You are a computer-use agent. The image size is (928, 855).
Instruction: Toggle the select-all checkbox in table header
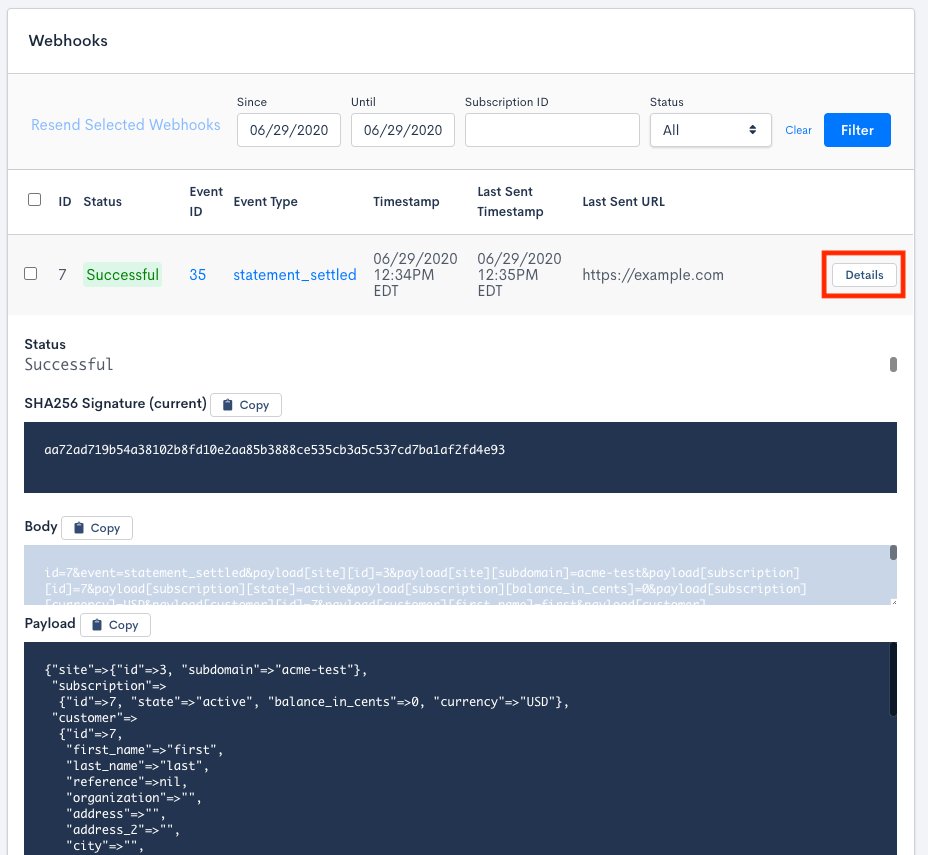click(x=35, y=200)
